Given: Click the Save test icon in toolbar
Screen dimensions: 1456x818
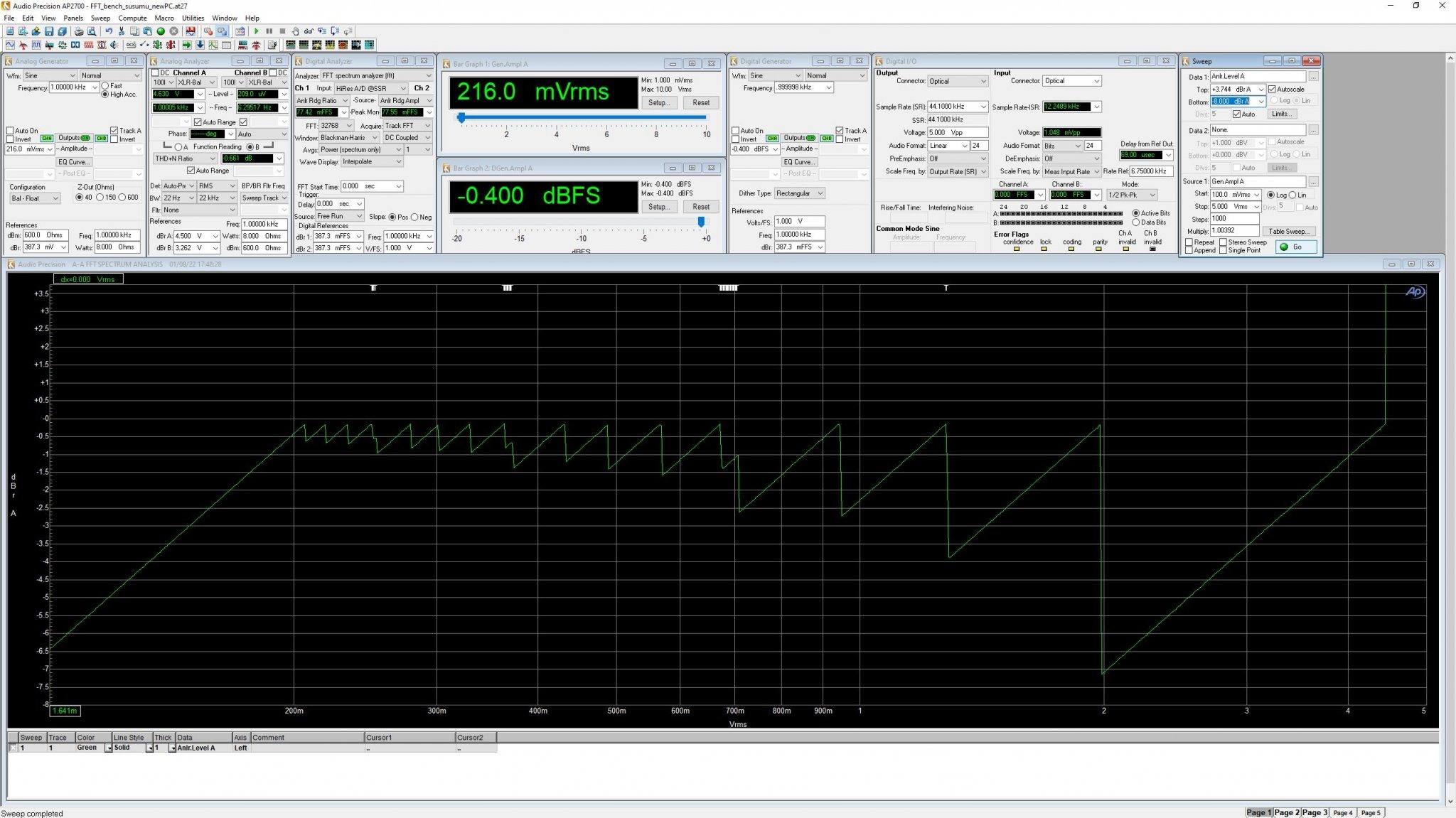Looking at the screenshot, I should (49, 31).
